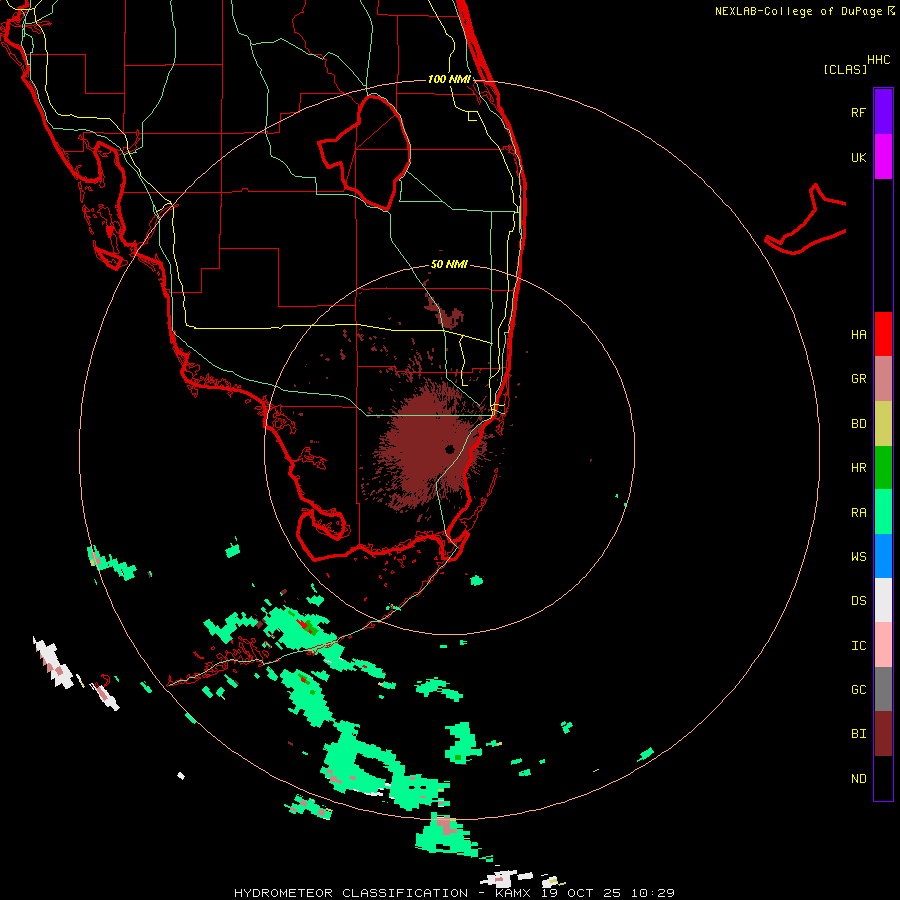Click the GC gray legend swatch

click(x=883, y=689)
